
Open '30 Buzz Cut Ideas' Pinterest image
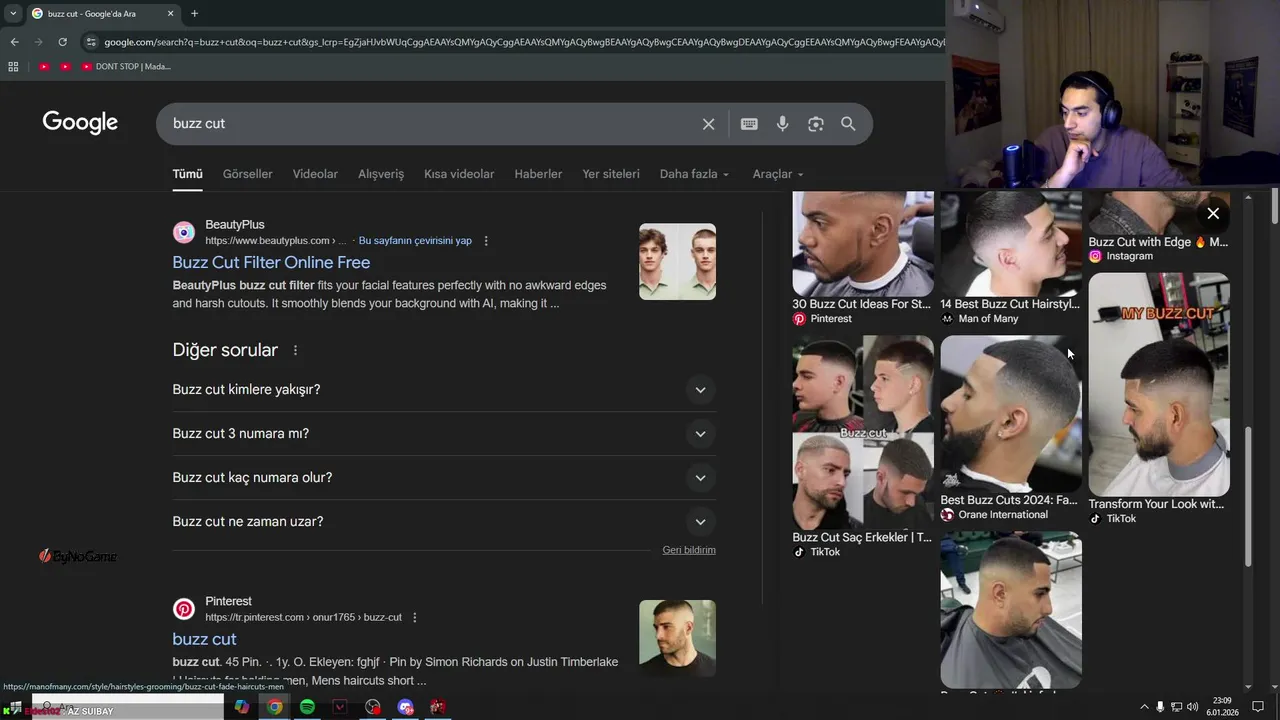click(863, 243)
